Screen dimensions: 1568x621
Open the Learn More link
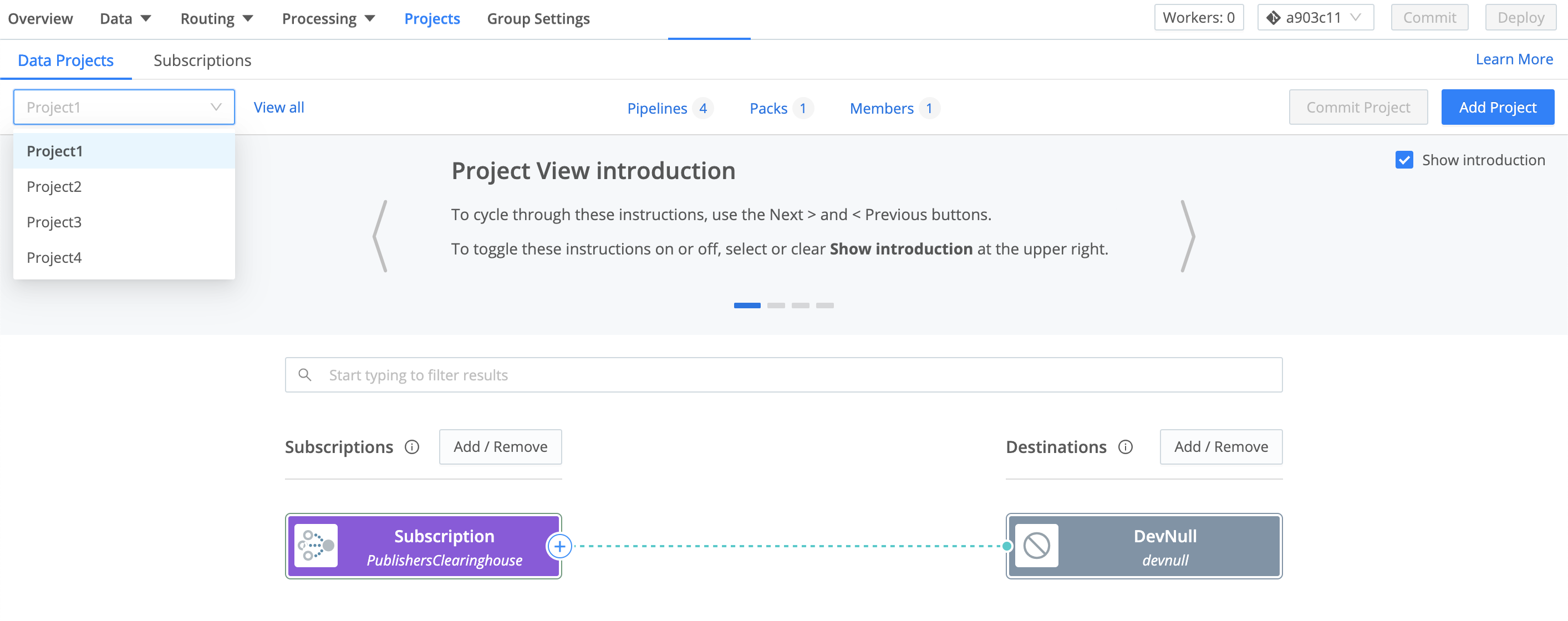[1514, 59]
